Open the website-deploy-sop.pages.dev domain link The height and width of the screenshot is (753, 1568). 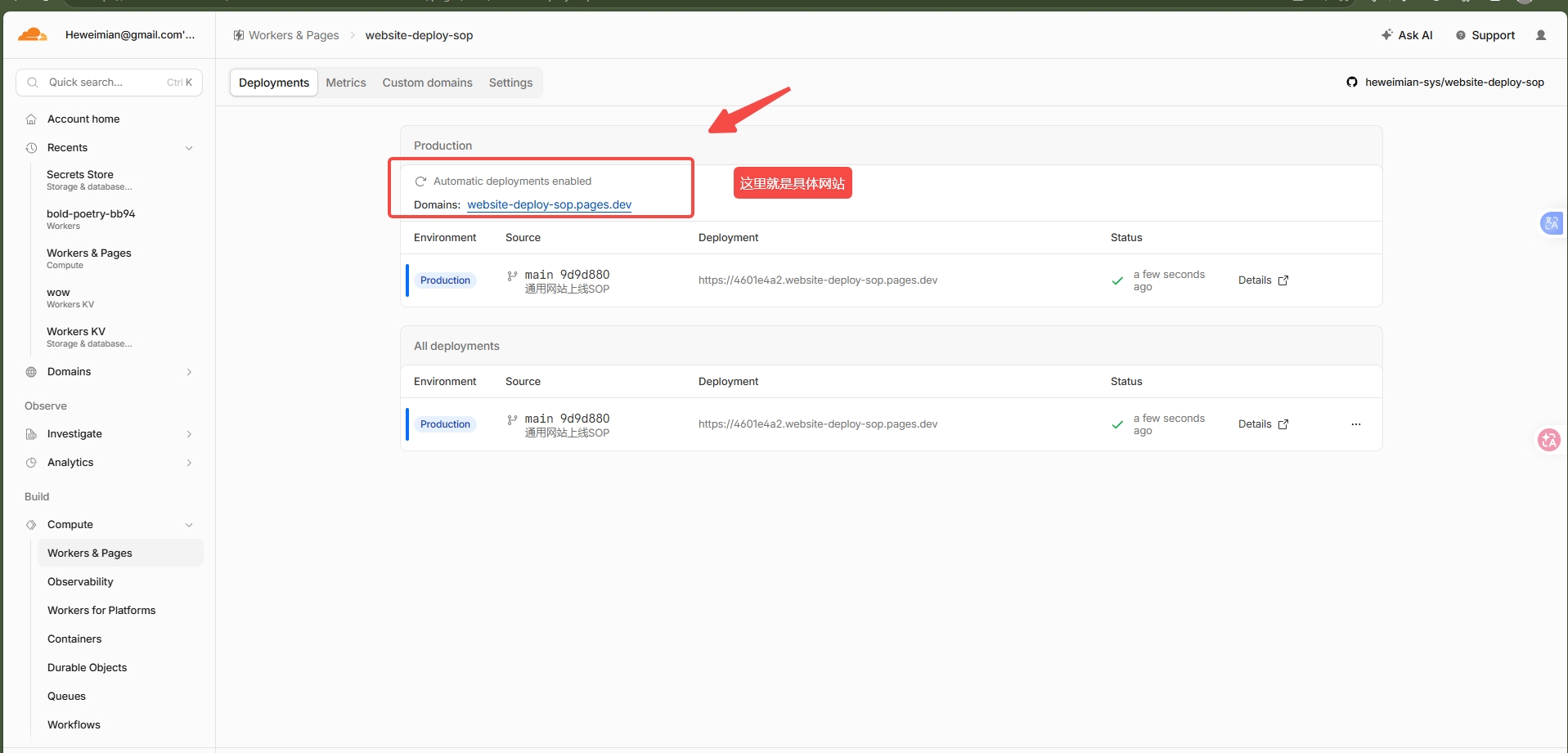549,204
